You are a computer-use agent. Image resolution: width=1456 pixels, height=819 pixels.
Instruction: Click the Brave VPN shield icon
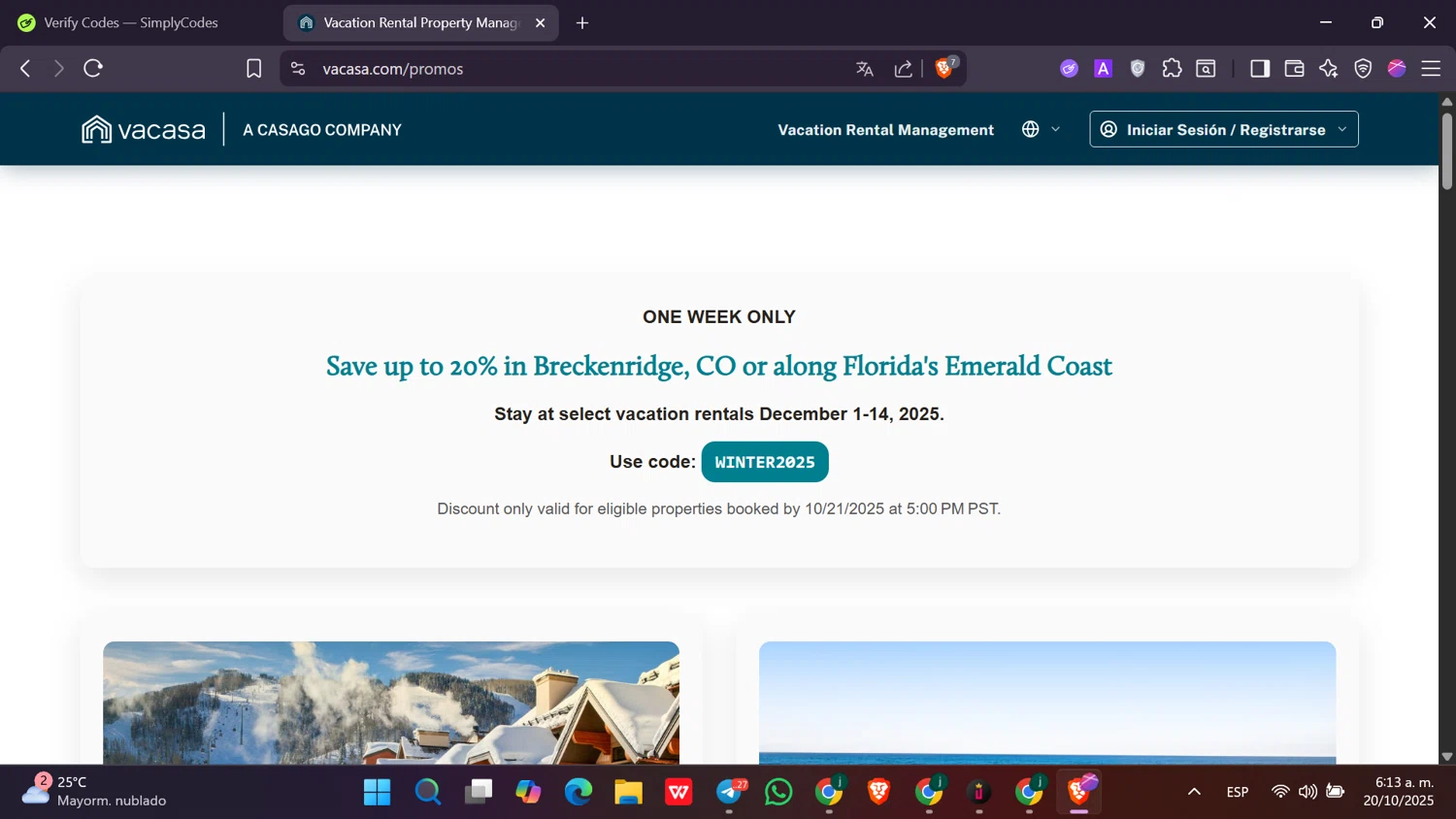click(x=1363, y=68)
